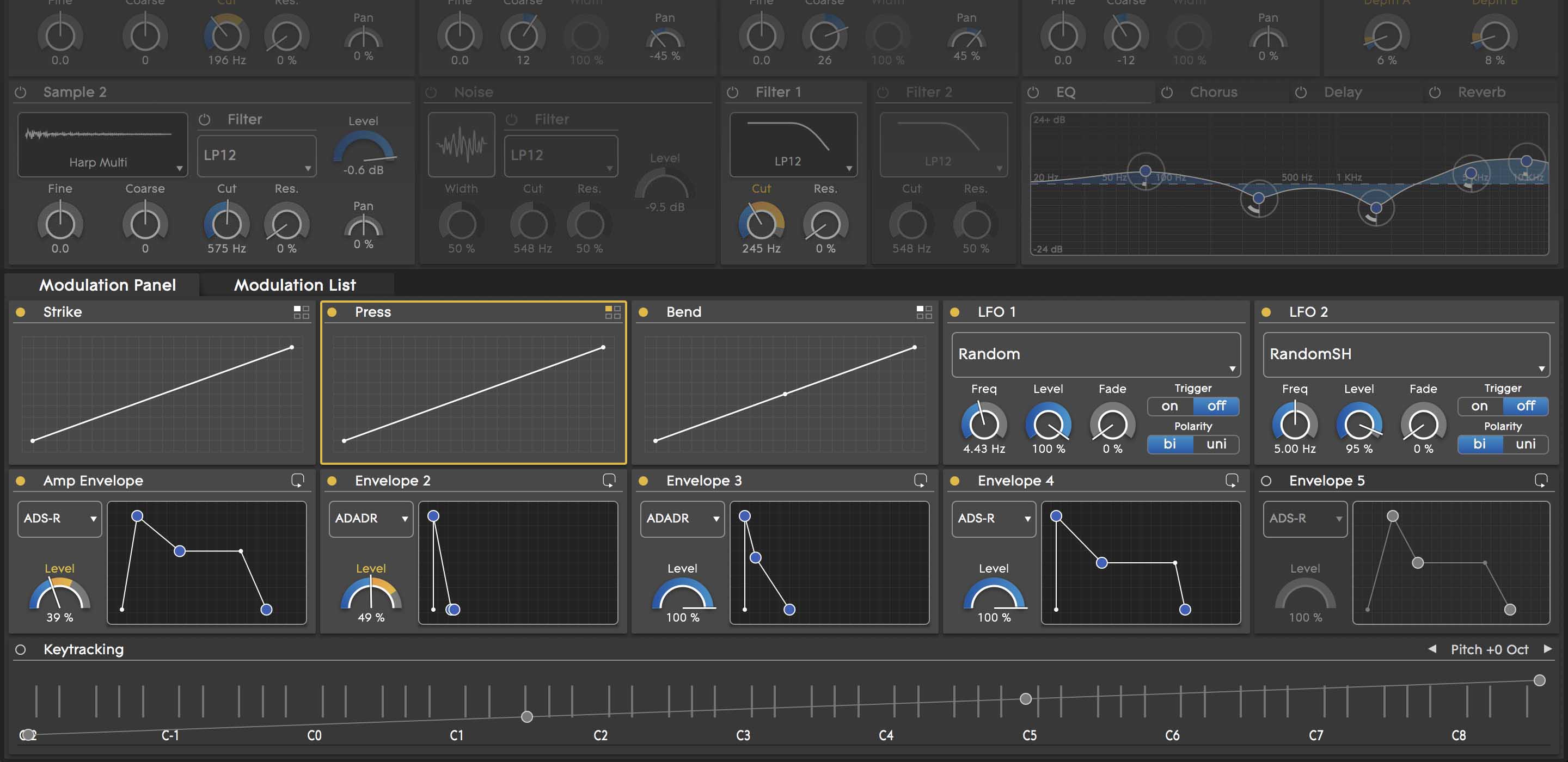Set LFO 1 trigger to on
This screenshot has width=1568, height=762.
tap(1169, 406)
